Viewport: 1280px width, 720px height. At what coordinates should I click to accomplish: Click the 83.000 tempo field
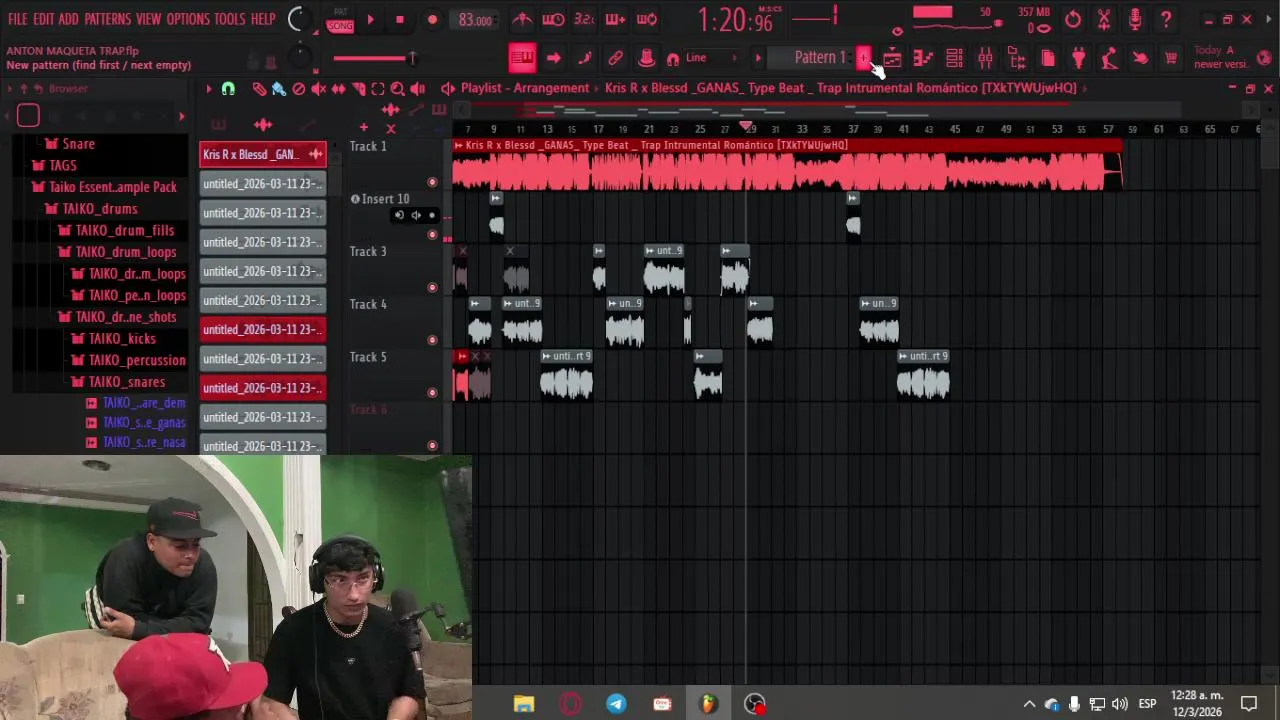click(x=475, y=20)
